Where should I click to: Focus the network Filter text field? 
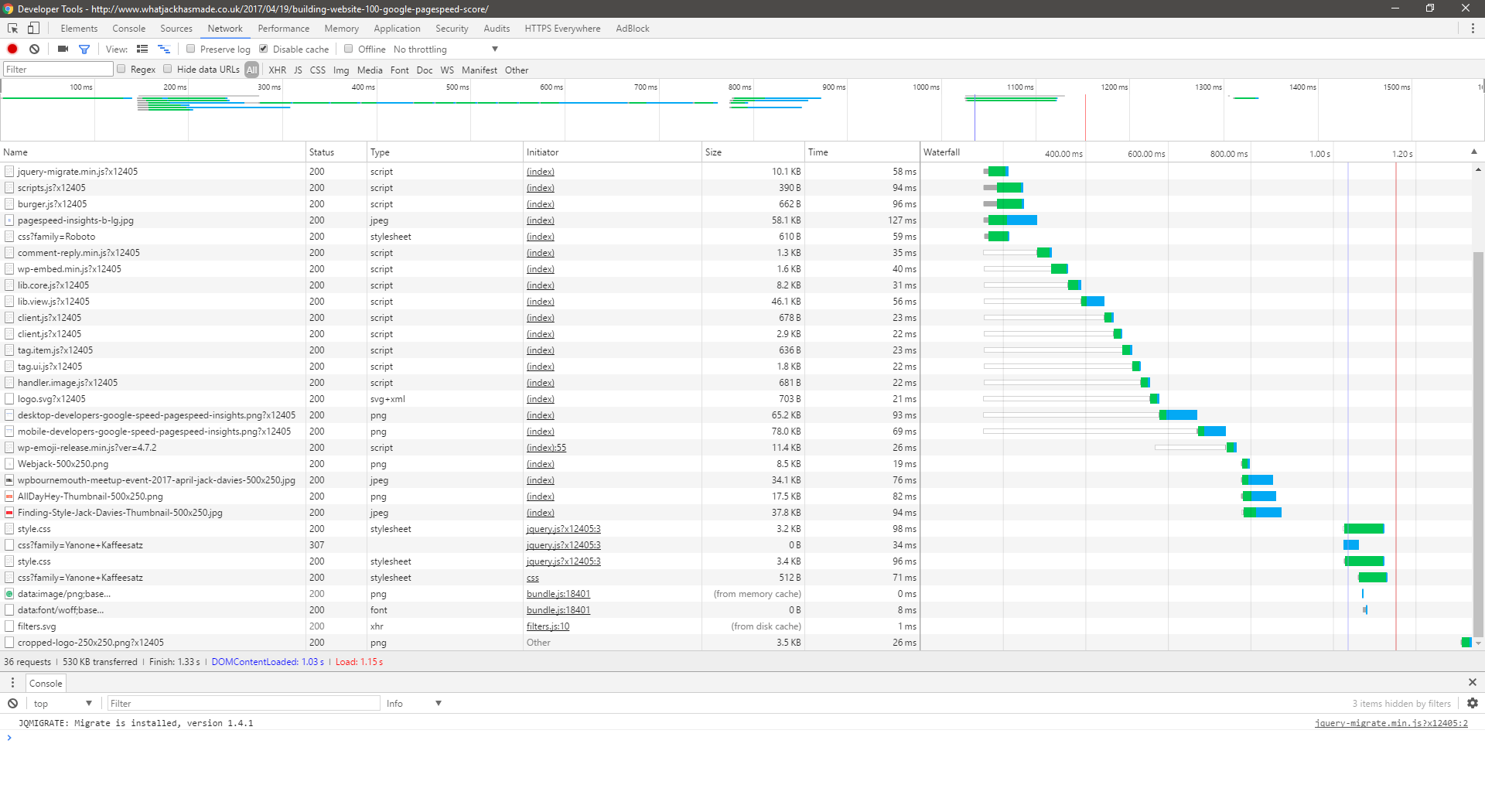pos(58,69)
